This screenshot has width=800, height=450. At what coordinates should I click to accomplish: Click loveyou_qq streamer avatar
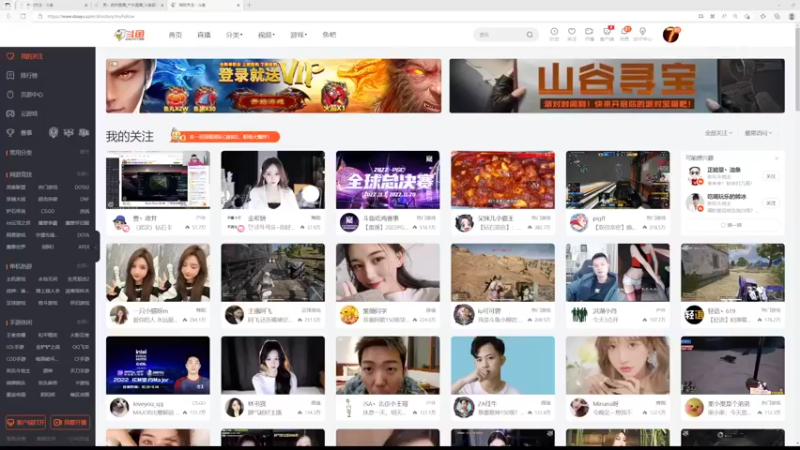[119, 408]
